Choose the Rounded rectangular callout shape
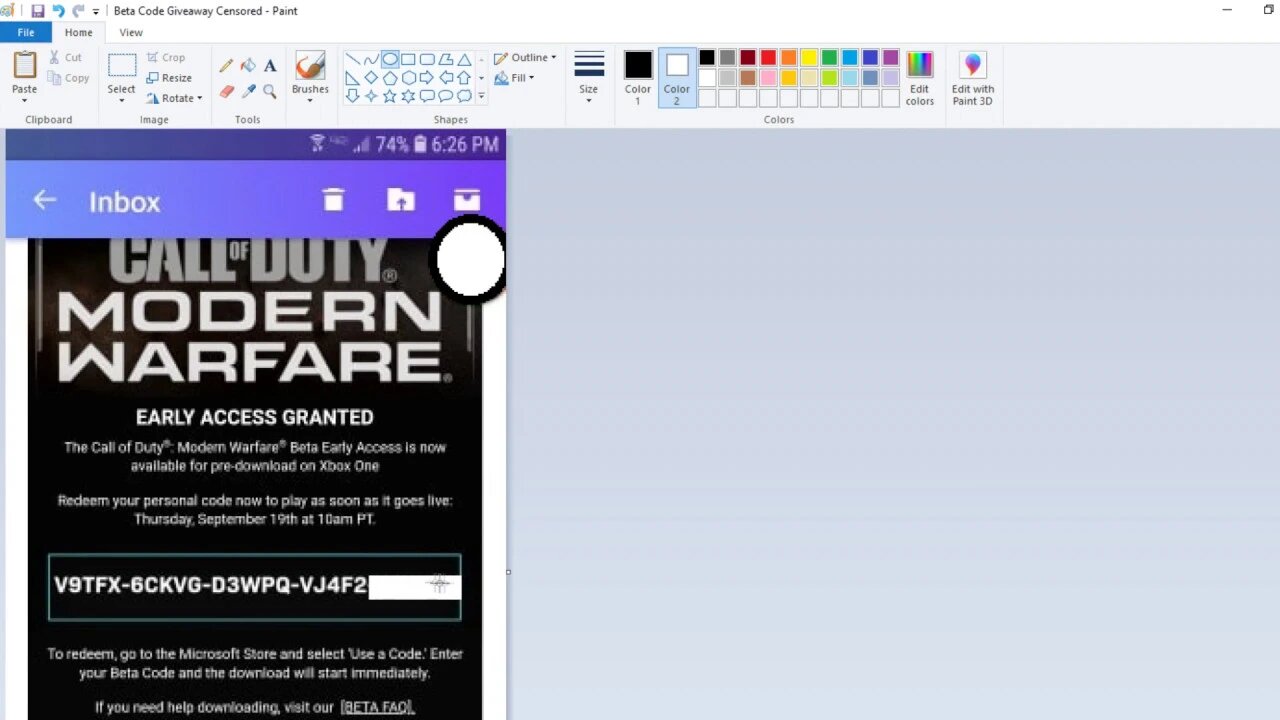 (x=427, y=96)
